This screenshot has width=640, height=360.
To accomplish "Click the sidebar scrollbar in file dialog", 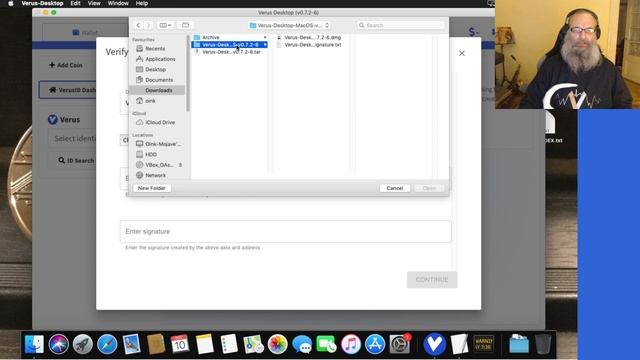I will [x=188, y=73].
